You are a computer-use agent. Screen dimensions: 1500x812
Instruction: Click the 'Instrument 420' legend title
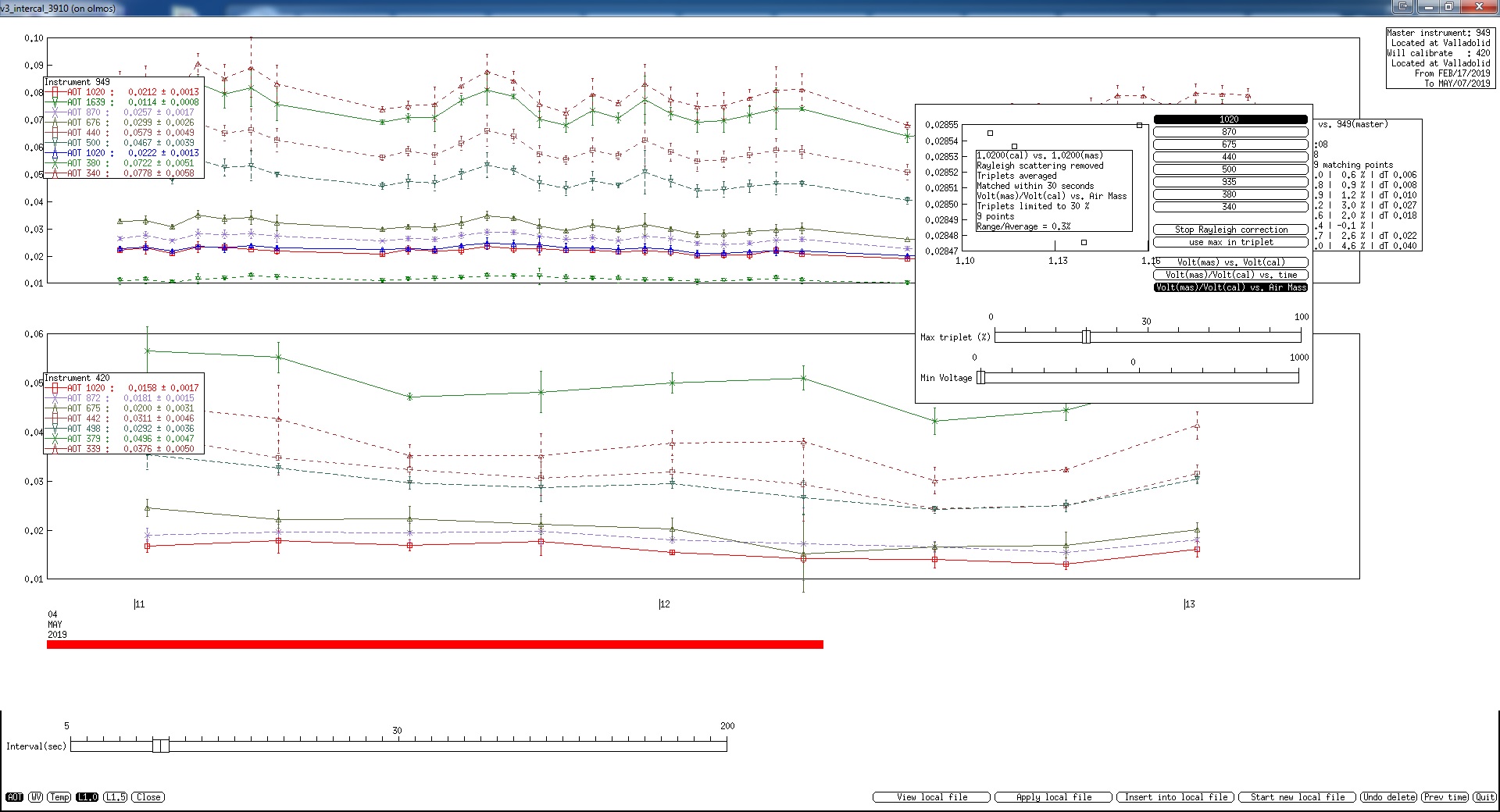(77, 378)
